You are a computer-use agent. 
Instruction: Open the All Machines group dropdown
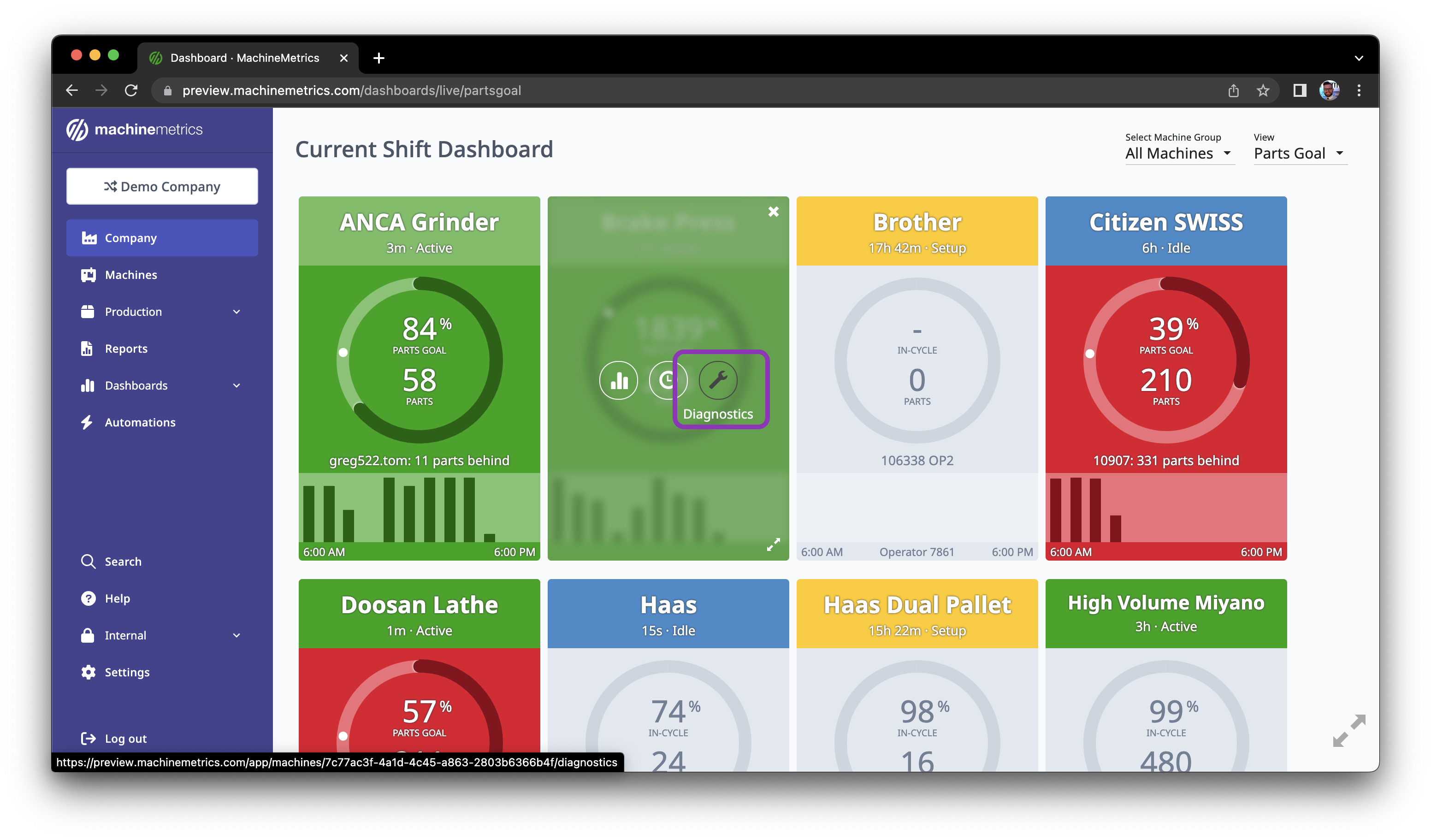pos(1179,154)
